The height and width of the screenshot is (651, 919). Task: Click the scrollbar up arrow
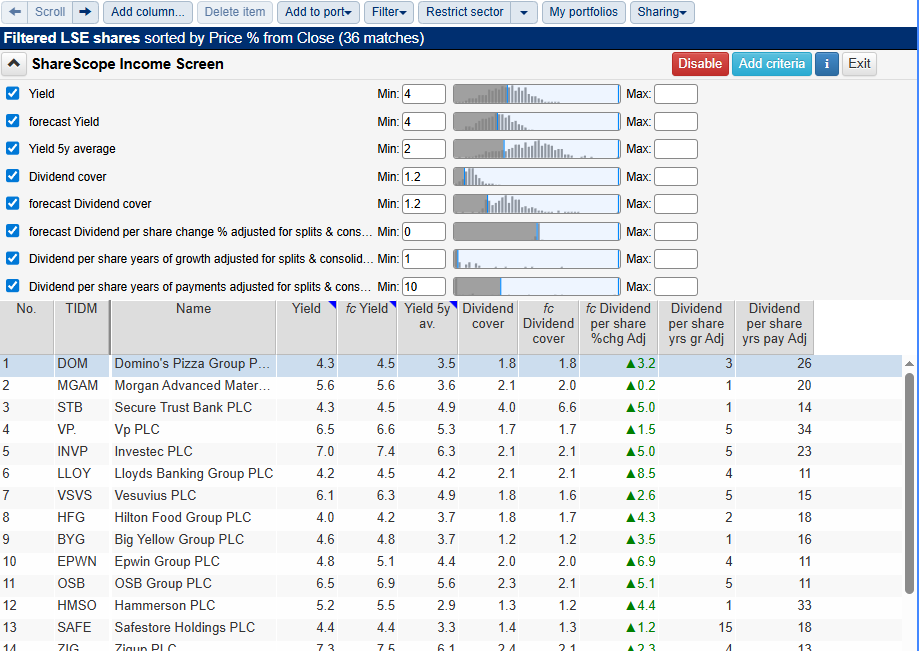pyautogui.click(x=910, y=364)
